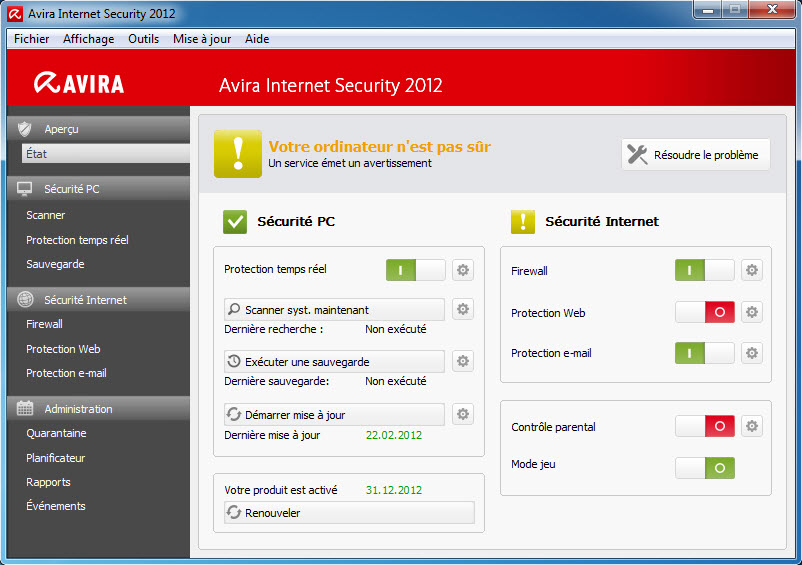Open Quarantaine in sidebar
The height and width of the screenshot is (565, 802).
pyautogui.click(x=56, y=433)
